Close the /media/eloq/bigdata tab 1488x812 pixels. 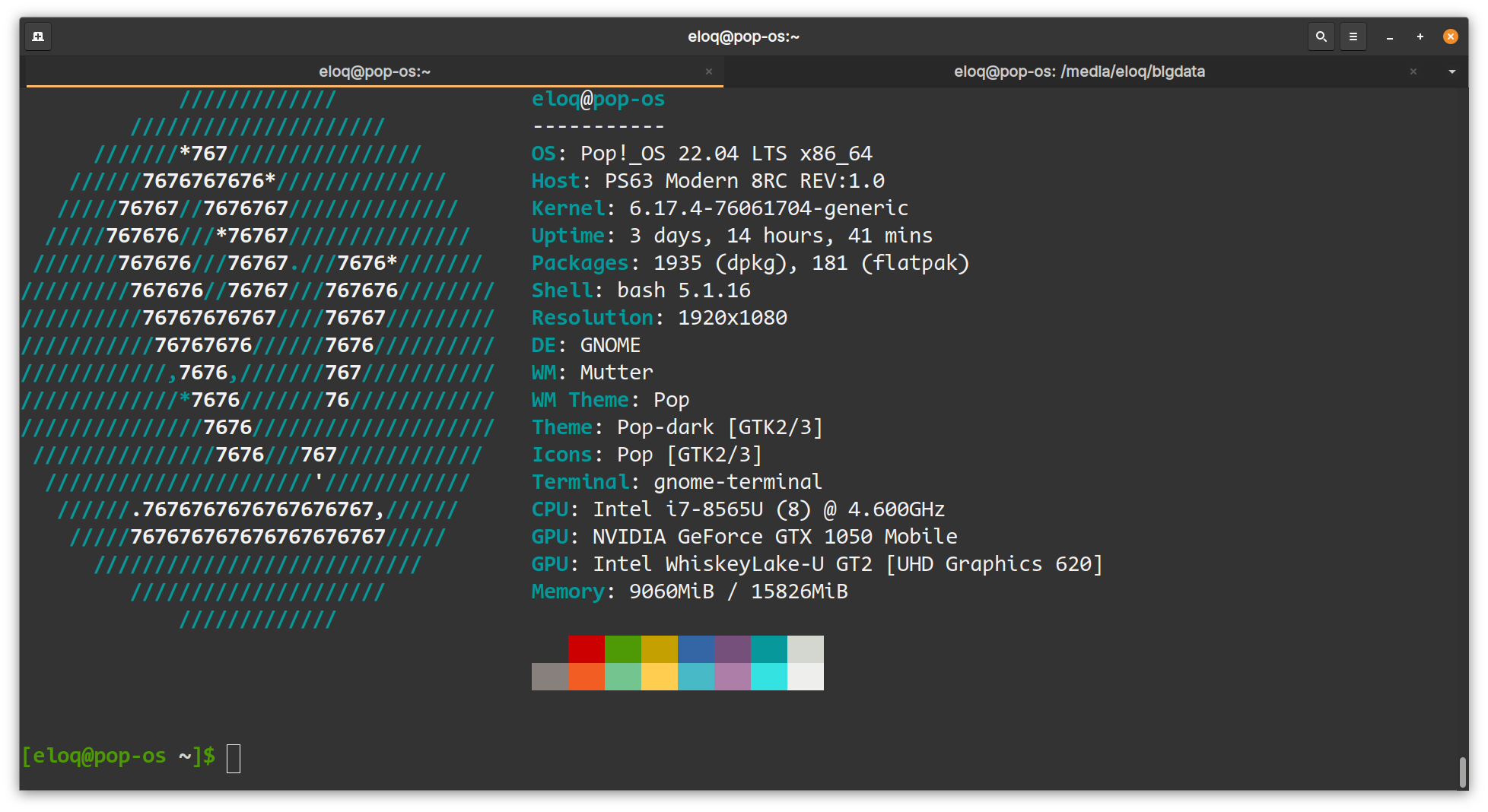click(1413, 71)
